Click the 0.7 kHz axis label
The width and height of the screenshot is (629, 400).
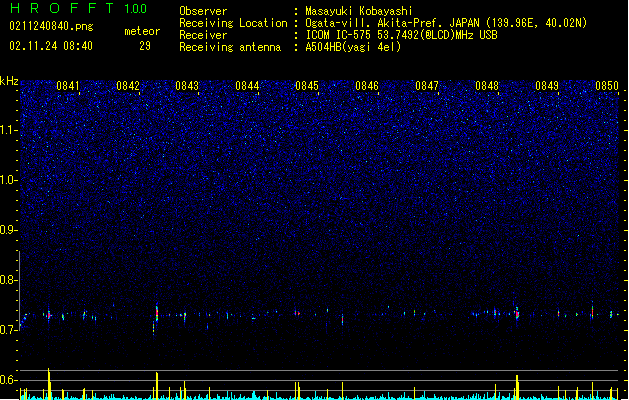[9, 330]
